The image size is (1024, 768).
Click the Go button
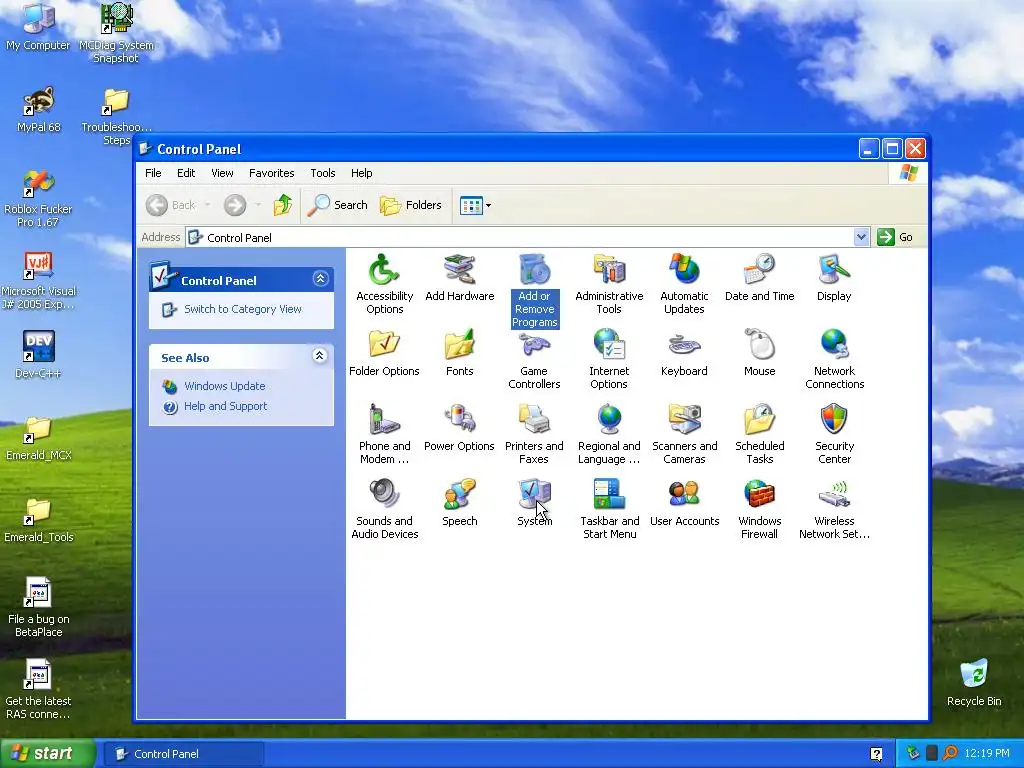click(895, 237)
